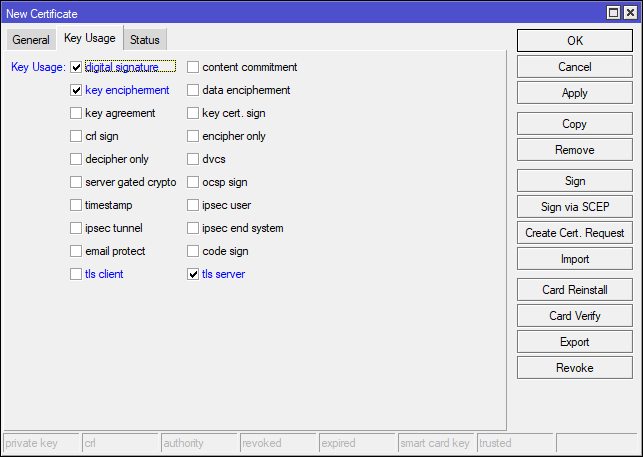Image resolution: width=643 pixels, height=458 pixels.
Task: Switch to the General tab
Action: [31, 40]
